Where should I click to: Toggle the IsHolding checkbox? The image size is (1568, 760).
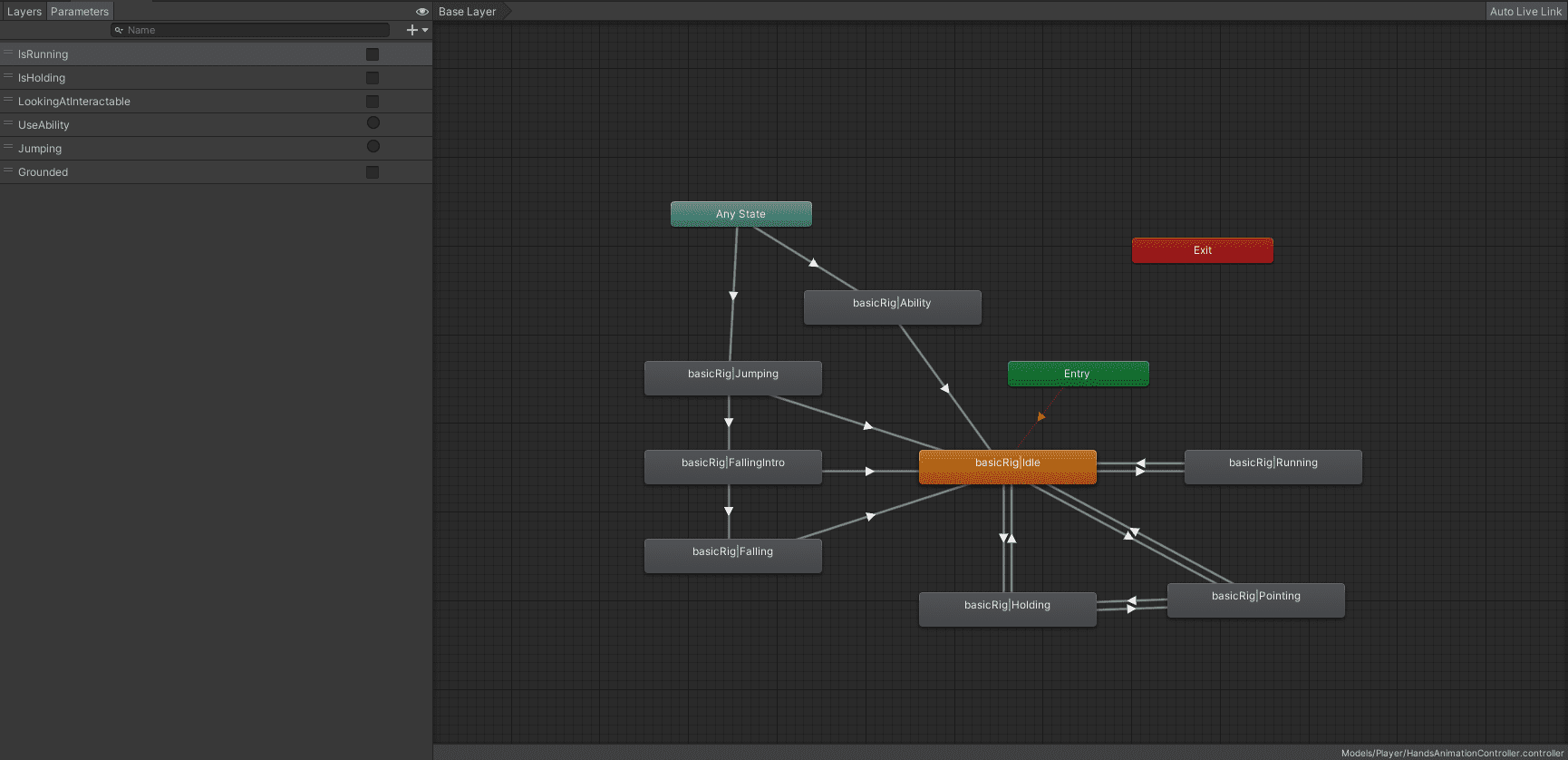(x=373, y=78)
